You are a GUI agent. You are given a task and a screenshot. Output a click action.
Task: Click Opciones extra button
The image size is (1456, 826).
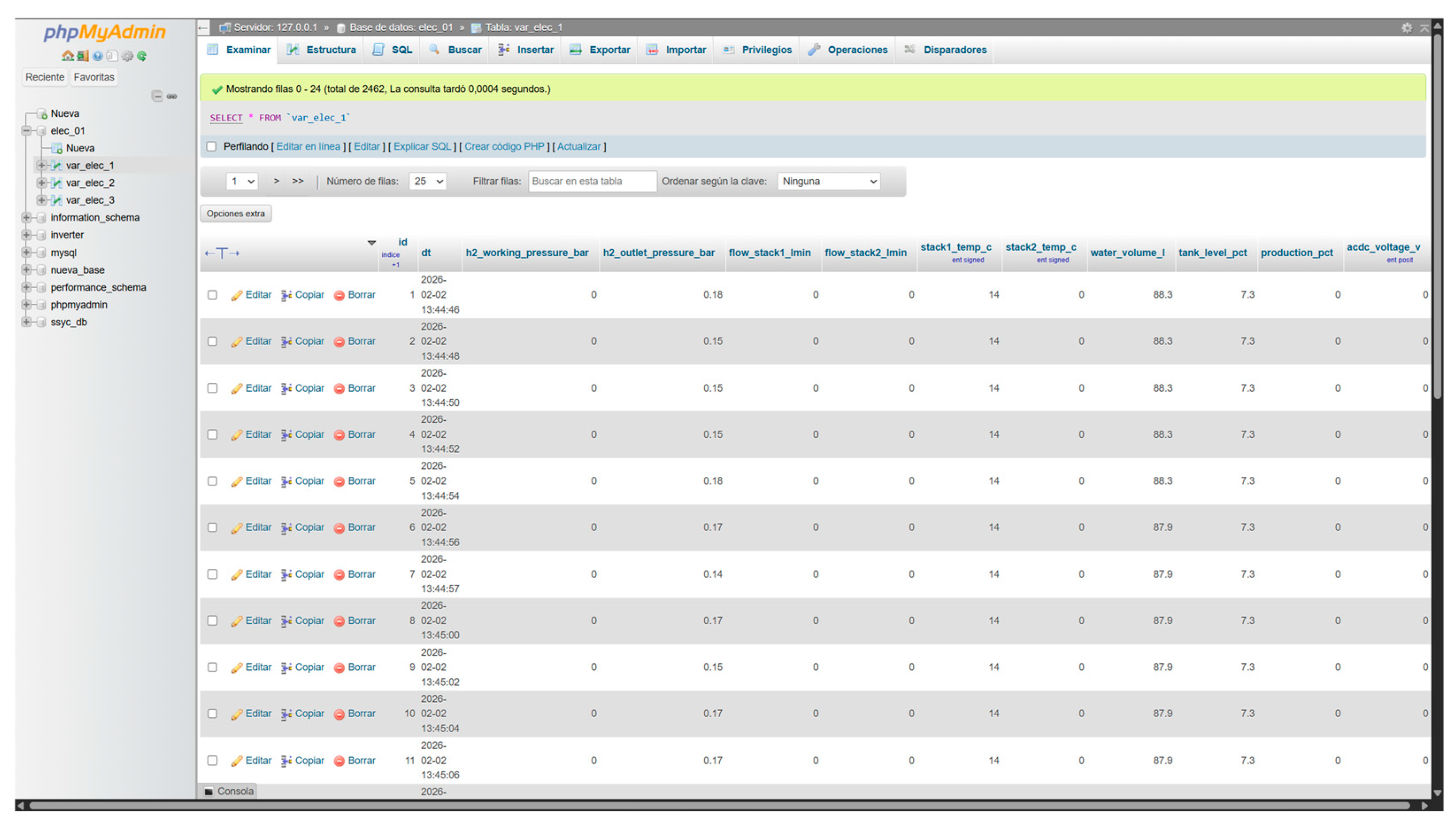point(236,214)
